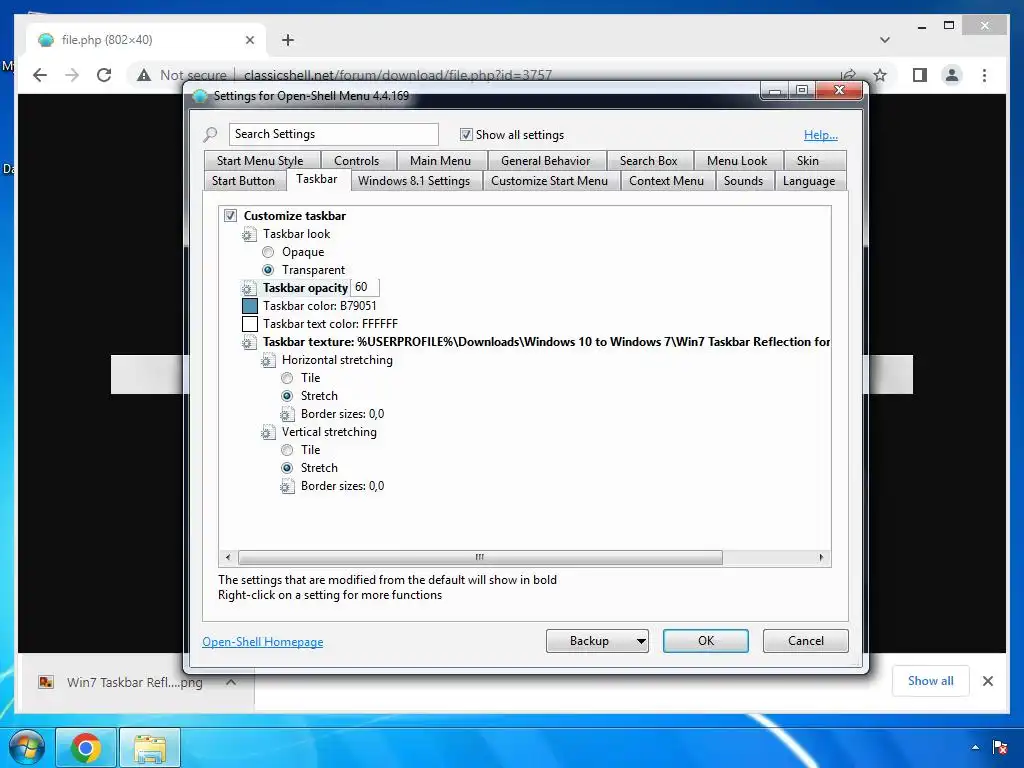Click Show all in downloads bar
Image resolution: width=1024 pixels, height=768 pixels.
point(931,681)
